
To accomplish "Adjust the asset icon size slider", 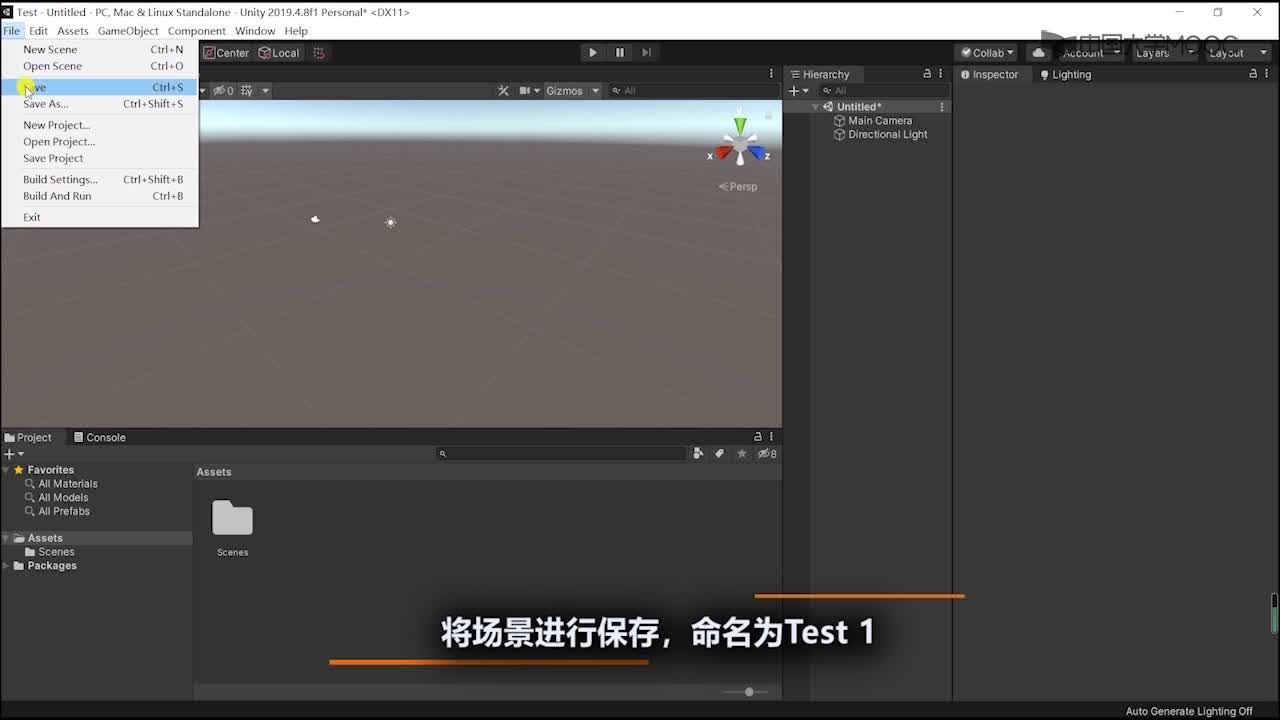I will click(x=749, y=692).
